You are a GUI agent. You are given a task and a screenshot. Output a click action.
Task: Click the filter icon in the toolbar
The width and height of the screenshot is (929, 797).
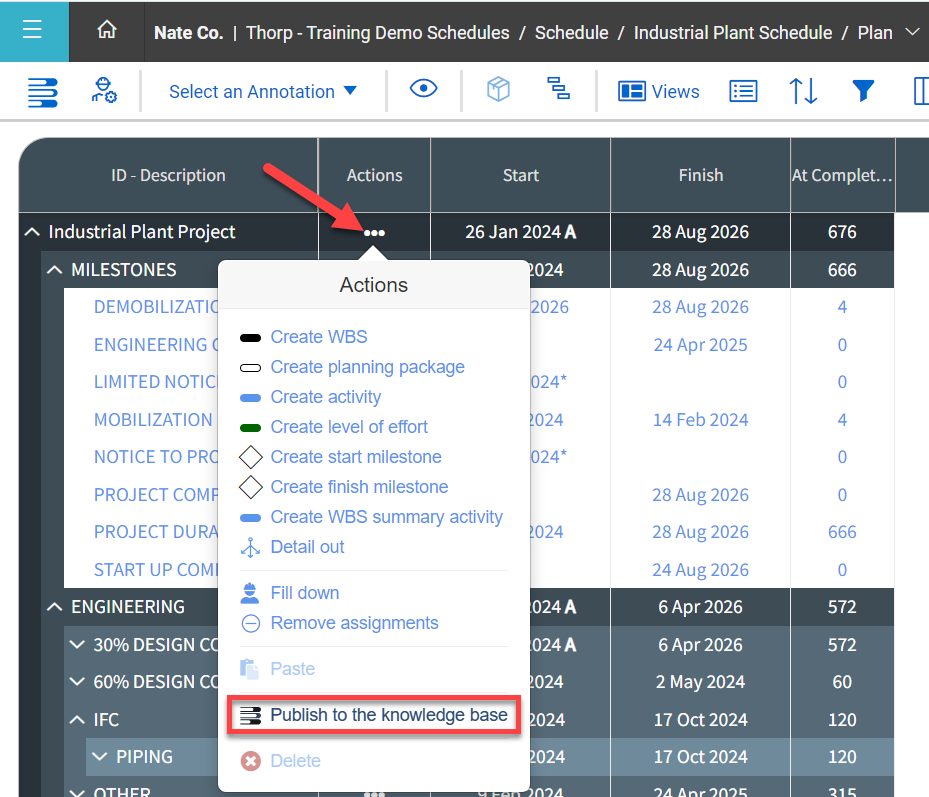(x=862, y=90)
